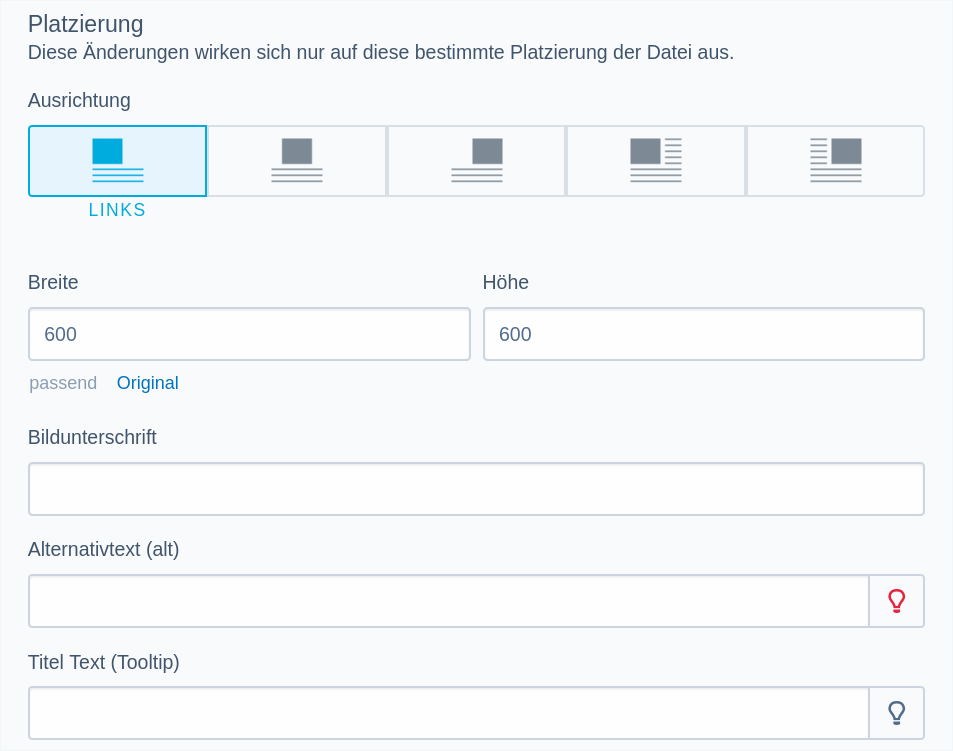The width and height of the screenshot is (953, 751).
Task: Focus the Breite width input field
Action: coord(249,334)
